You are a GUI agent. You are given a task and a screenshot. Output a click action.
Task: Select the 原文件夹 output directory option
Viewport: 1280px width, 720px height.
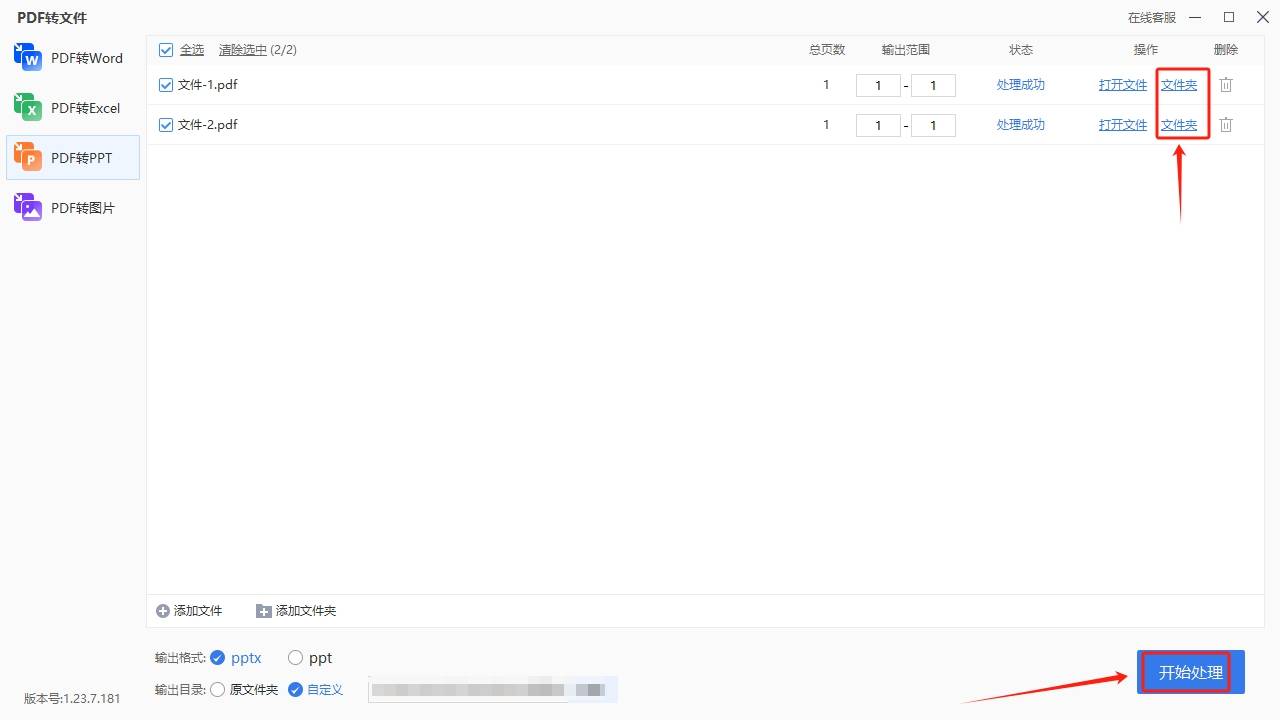[x=218, y=689]
